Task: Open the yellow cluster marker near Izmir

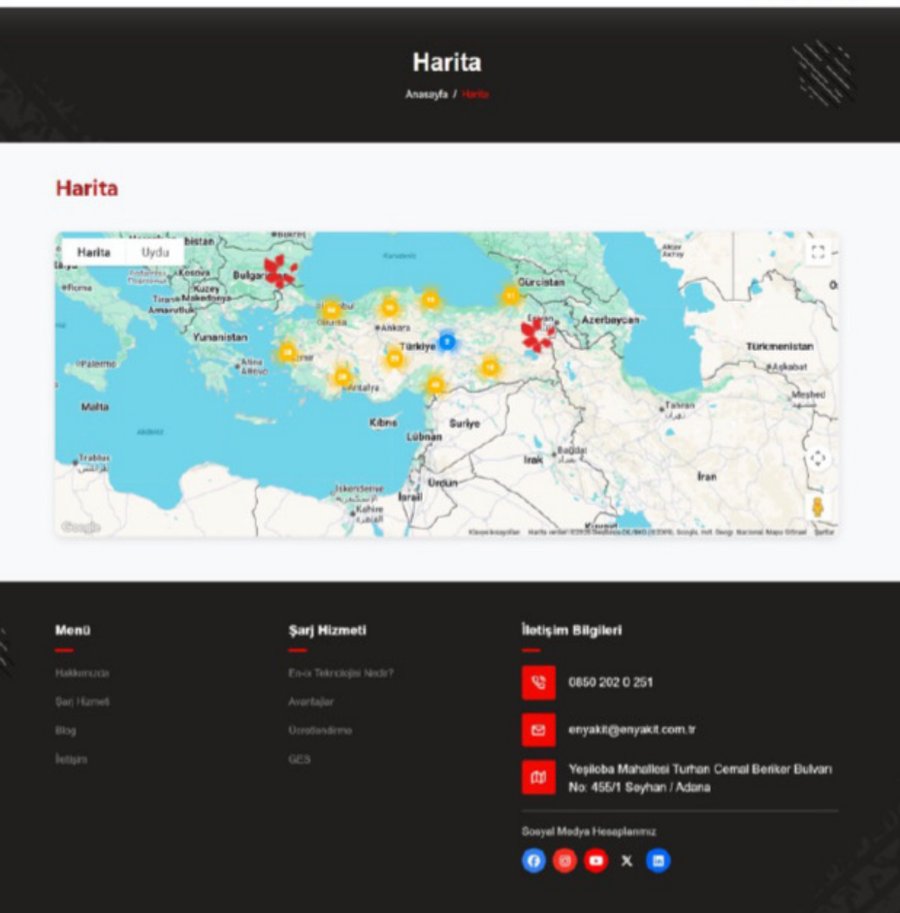Action: click(287, 352)
